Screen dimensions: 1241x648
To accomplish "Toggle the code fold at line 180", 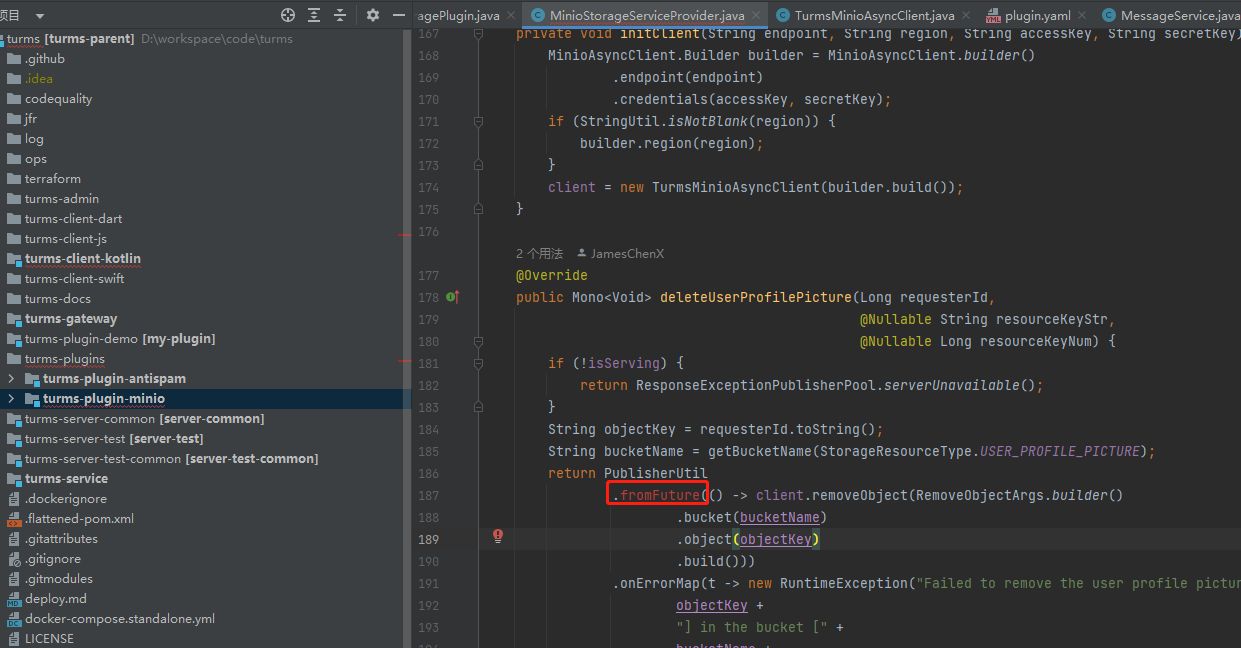I will click(x=478, y=341).
